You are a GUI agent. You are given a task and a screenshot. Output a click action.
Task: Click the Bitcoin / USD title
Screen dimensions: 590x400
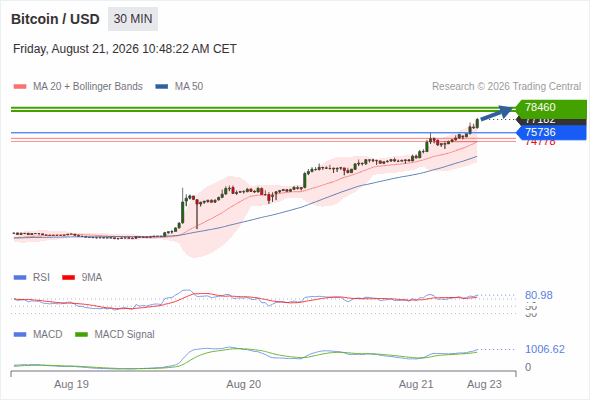[x=55, y=19]
